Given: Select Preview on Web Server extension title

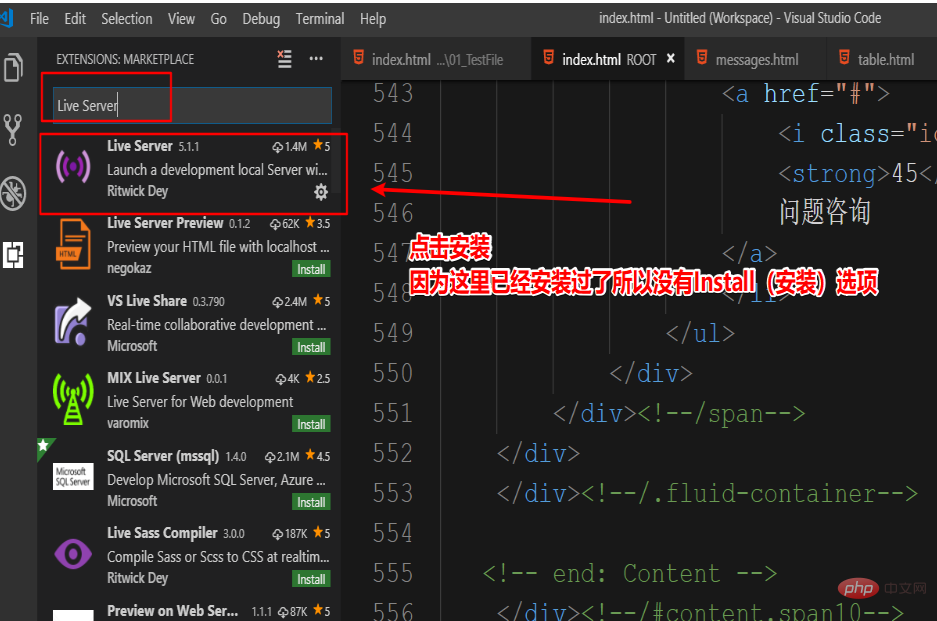Looking at the screenshot, I should [172, 611].
